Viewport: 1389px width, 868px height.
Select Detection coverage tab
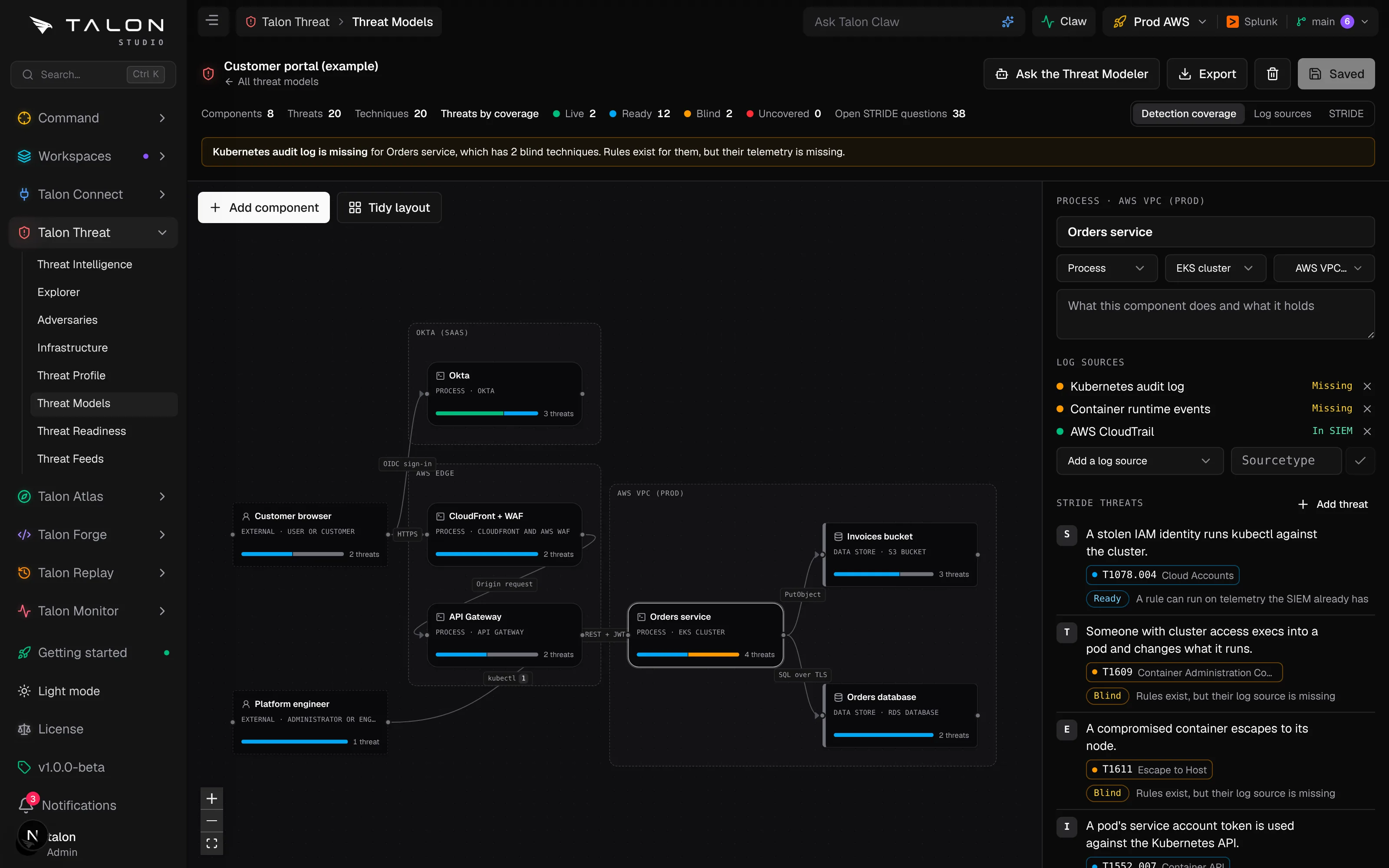pos(1188,114)
